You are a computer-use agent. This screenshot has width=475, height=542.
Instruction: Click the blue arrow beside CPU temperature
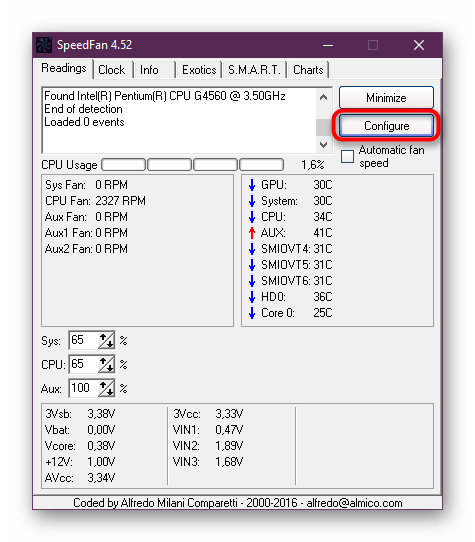(252, 217)
